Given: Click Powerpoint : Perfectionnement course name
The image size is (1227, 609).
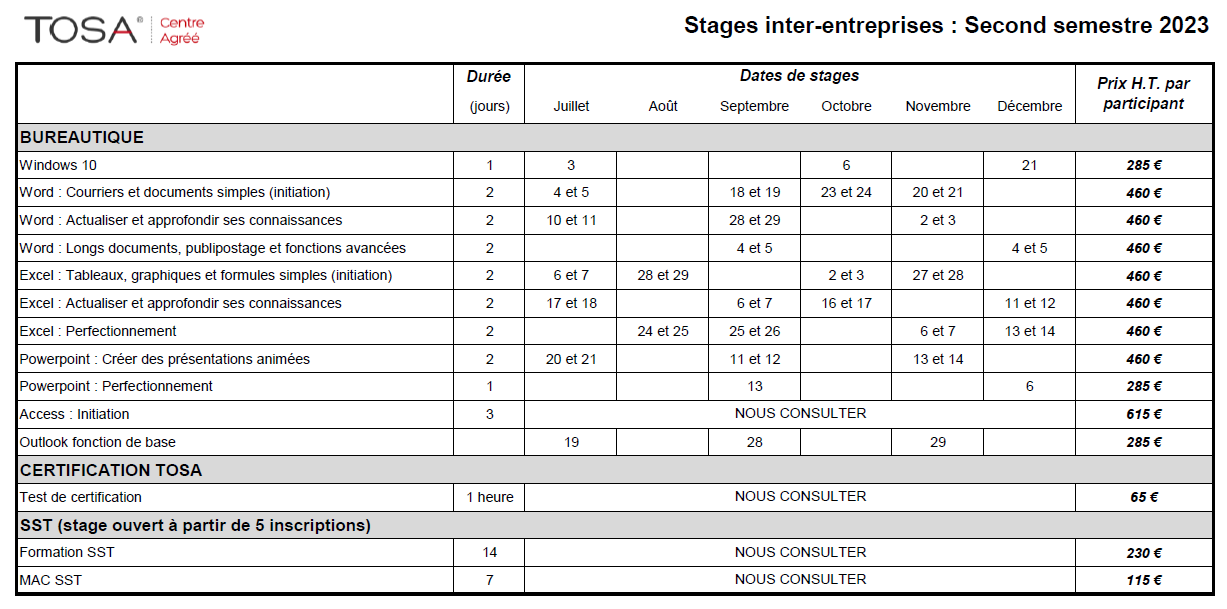Looking at the screenshot, I should click(x=116, y=386).
